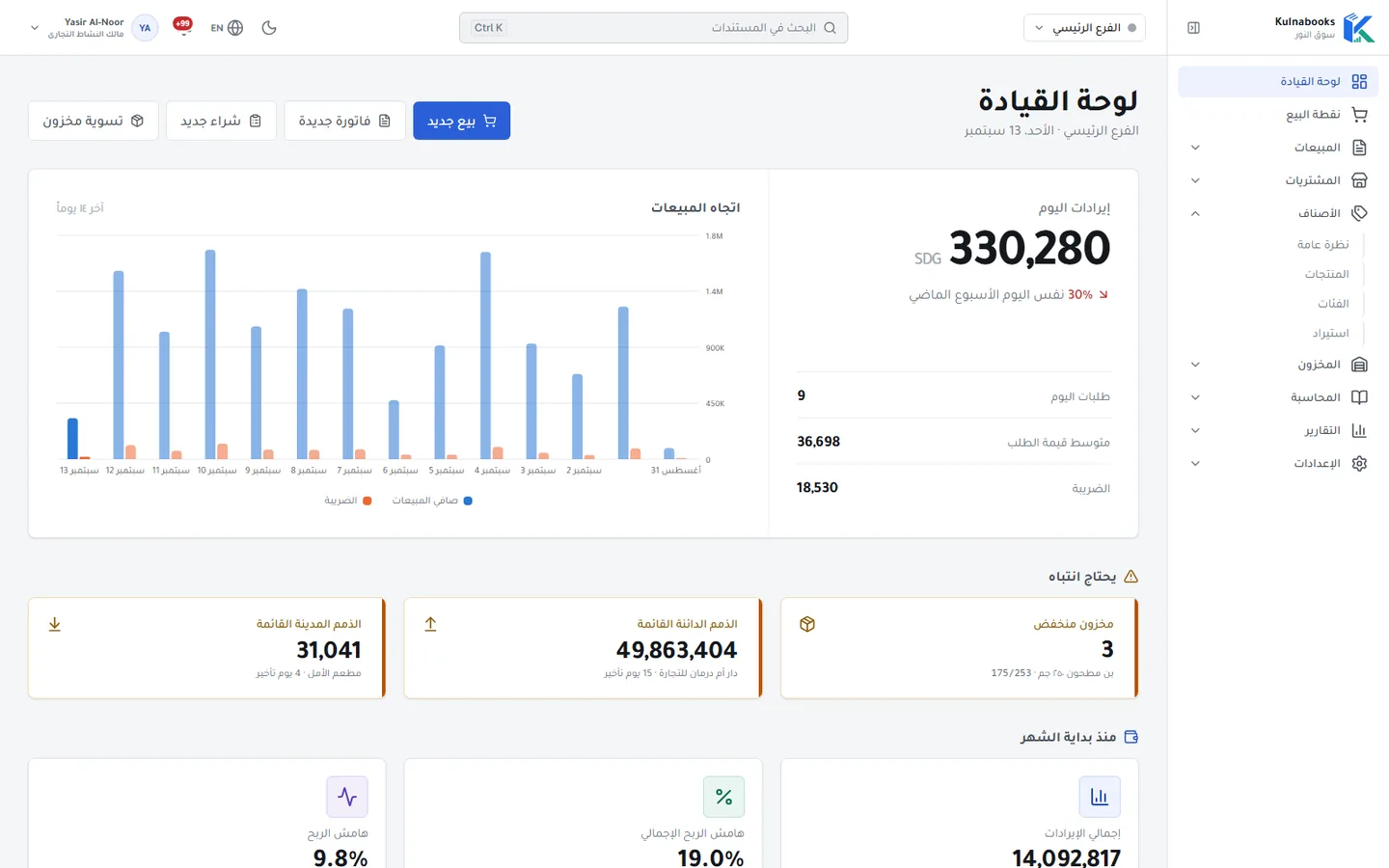Click the total revenue chart icon
1389x868 pixels.
click(1100, 797)
